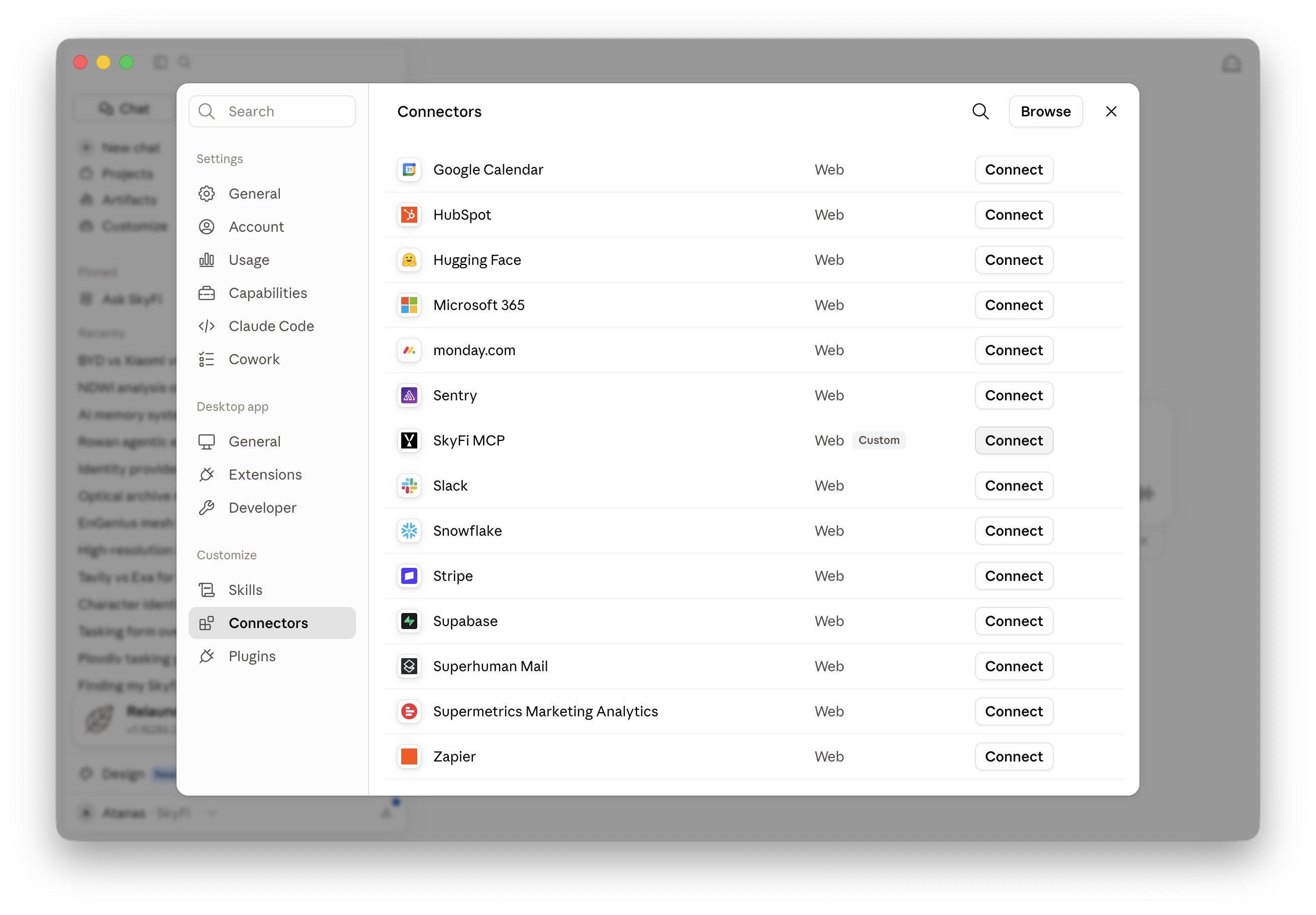
Task: Click the Hugging Face emoji icon
Action: 409,260
